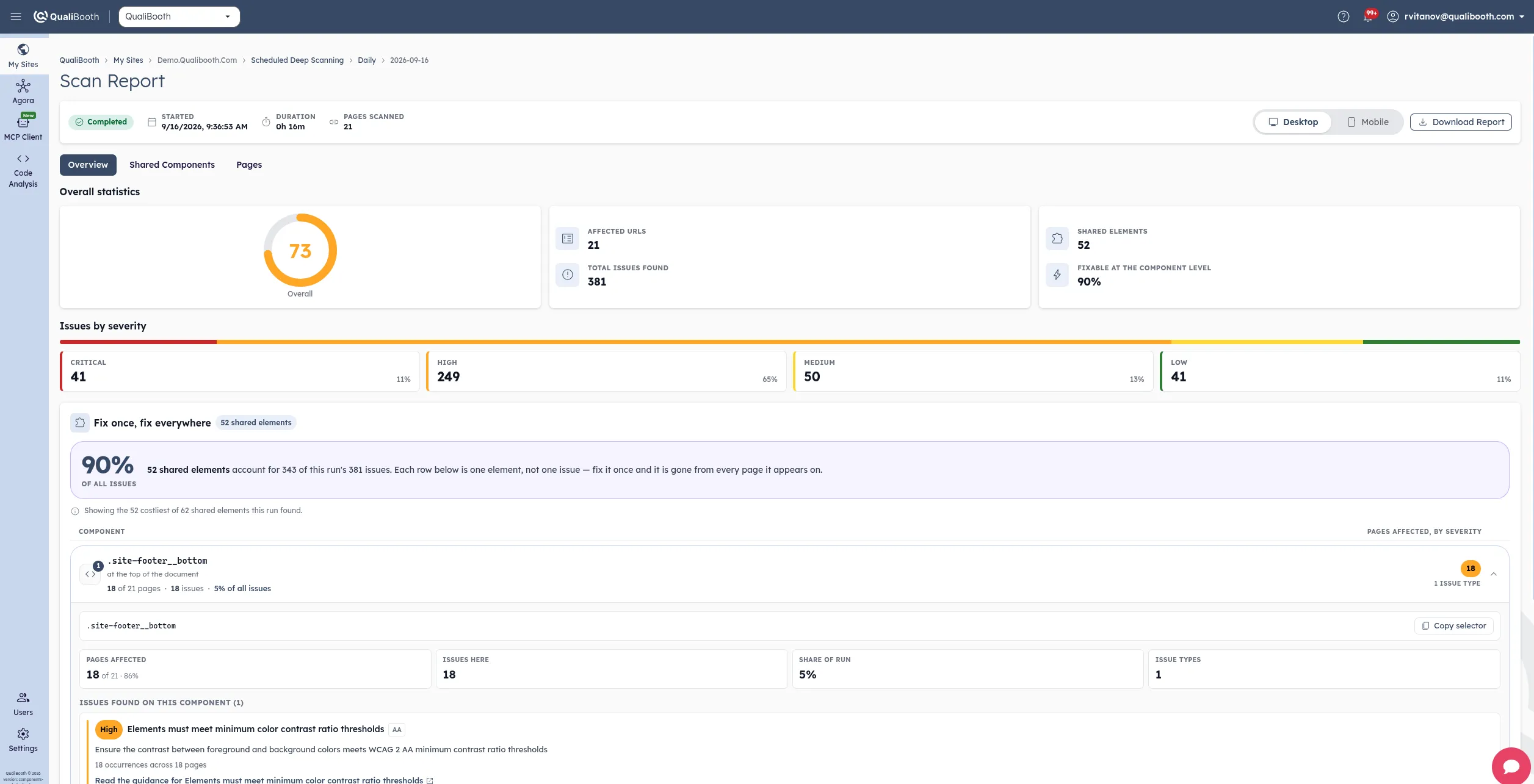
Task: Click the stopwatch icon beside Duration
Action: point(266,122)
